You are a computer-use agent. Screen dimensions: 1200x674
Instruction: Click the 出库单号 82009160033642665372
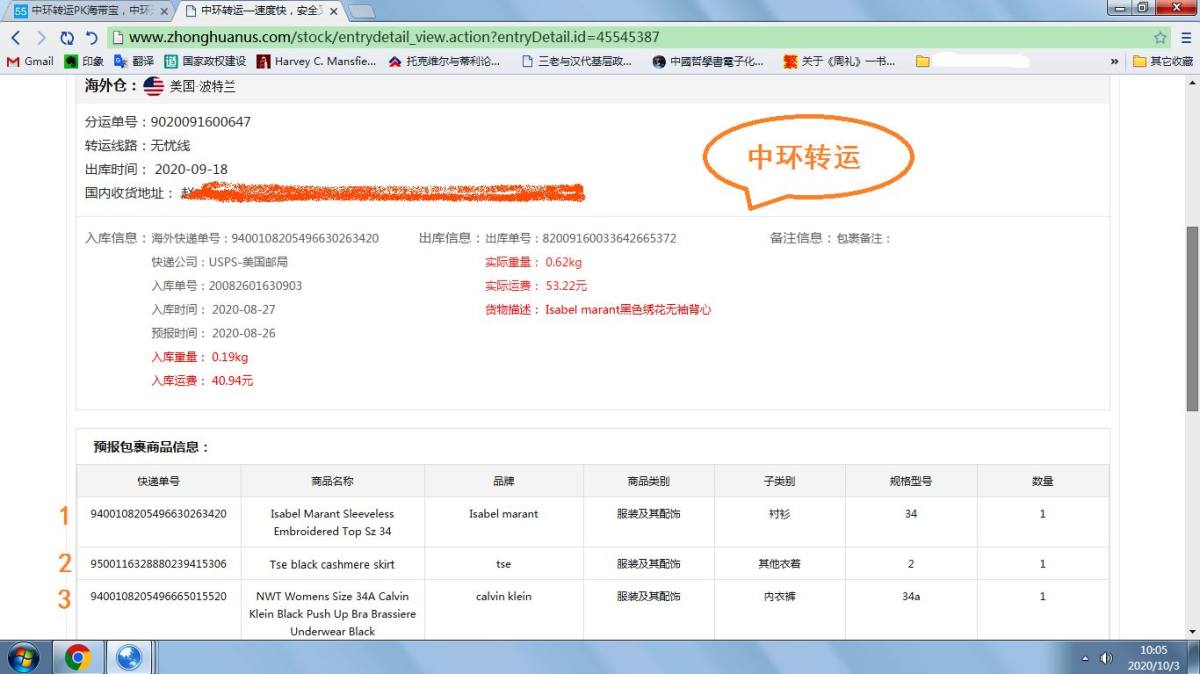tap(581, 238)
